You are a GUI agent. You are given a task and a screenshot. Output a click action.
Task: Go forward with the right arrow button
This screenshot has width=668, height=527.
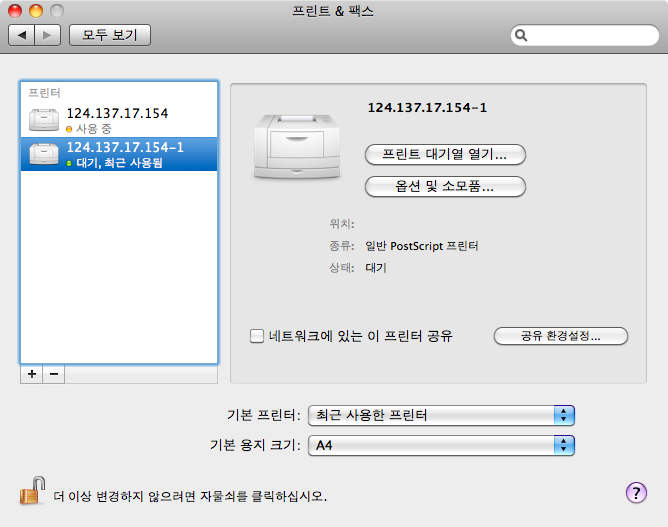pos(47,35)
